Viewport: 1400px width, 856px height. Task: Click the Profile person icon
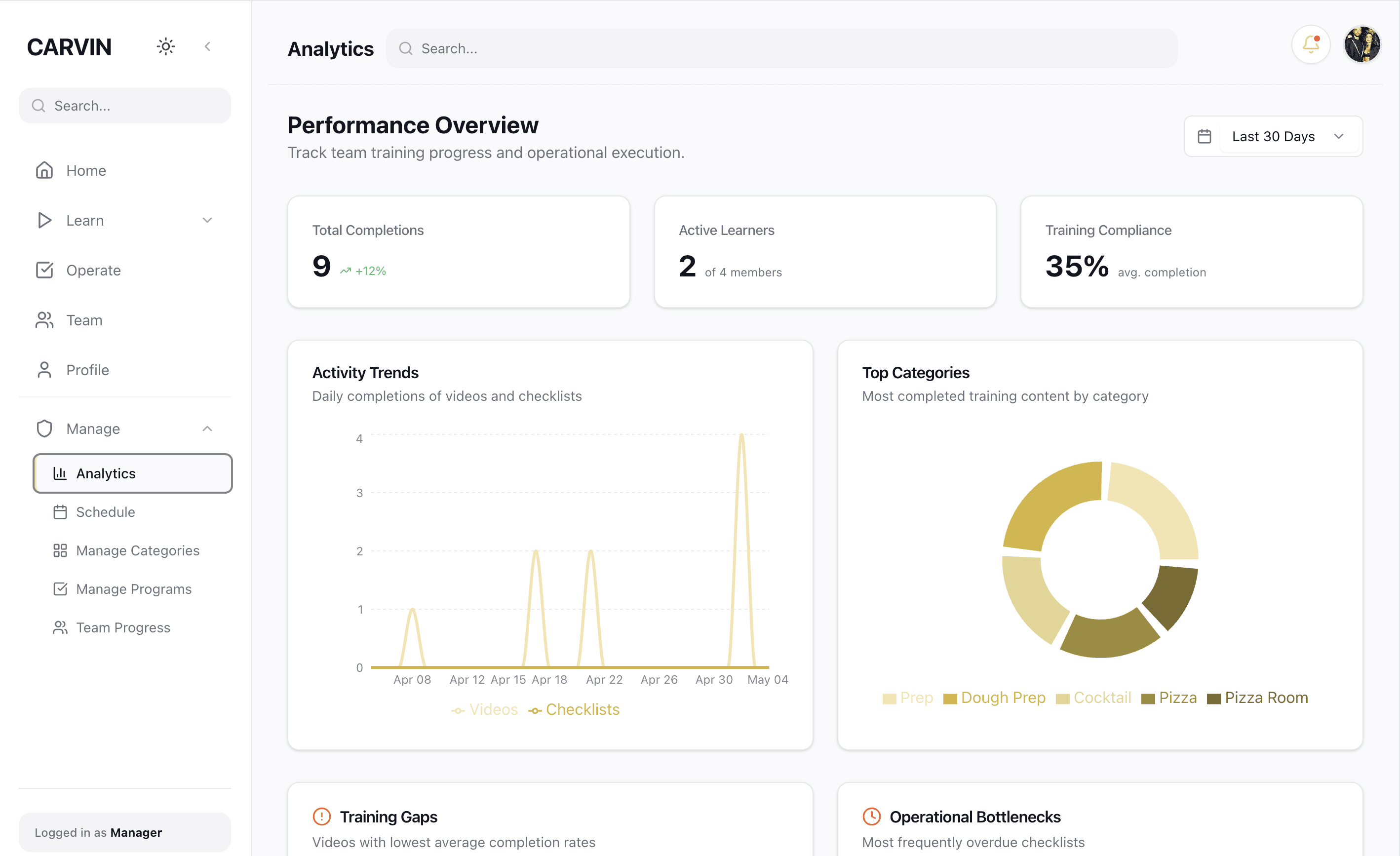[x=44, y=370]
